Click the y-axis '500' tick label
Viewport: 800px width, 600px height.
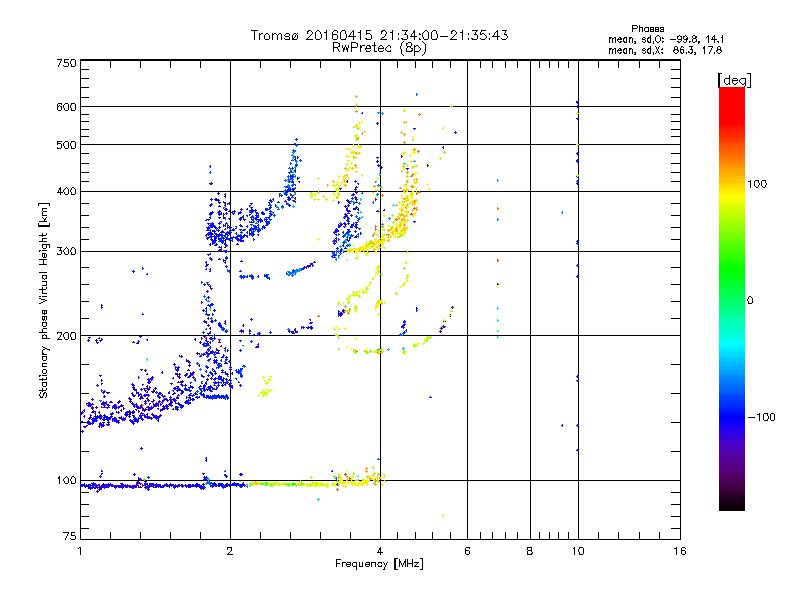pos(66,145)
